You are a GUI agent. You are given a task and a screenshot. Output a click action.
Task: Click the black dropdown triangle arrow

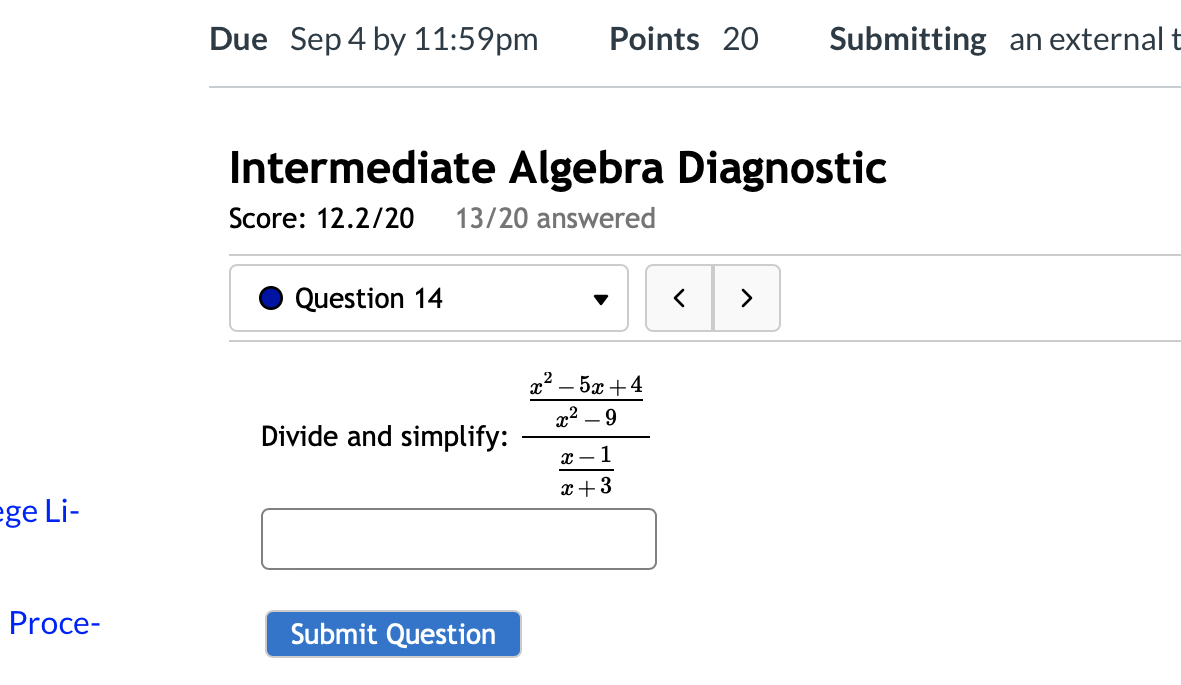[600, 299]
